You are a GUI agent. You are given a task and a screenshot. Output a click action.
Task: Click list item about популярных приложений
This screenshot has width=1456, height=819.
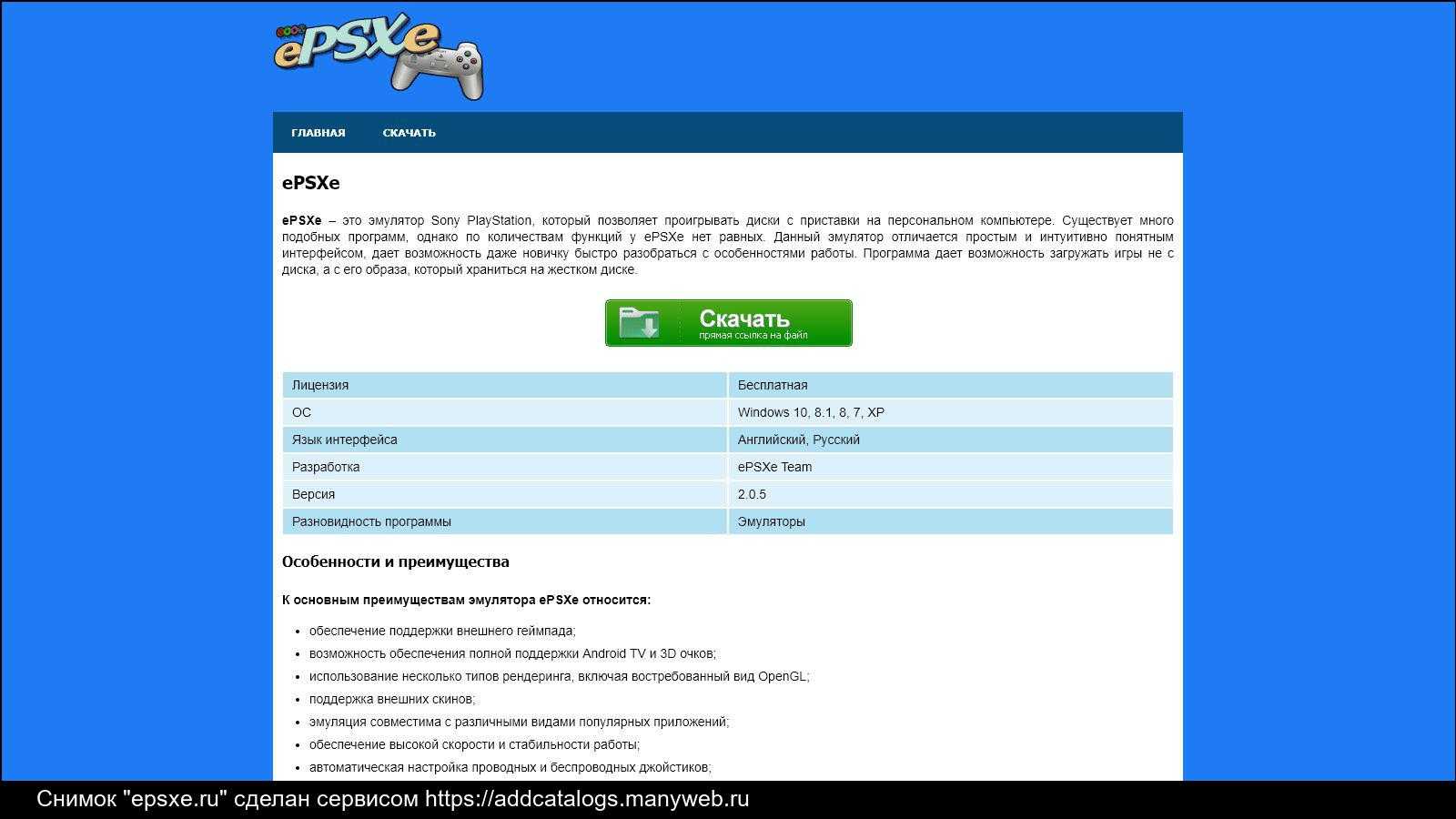tap(519, 722)
